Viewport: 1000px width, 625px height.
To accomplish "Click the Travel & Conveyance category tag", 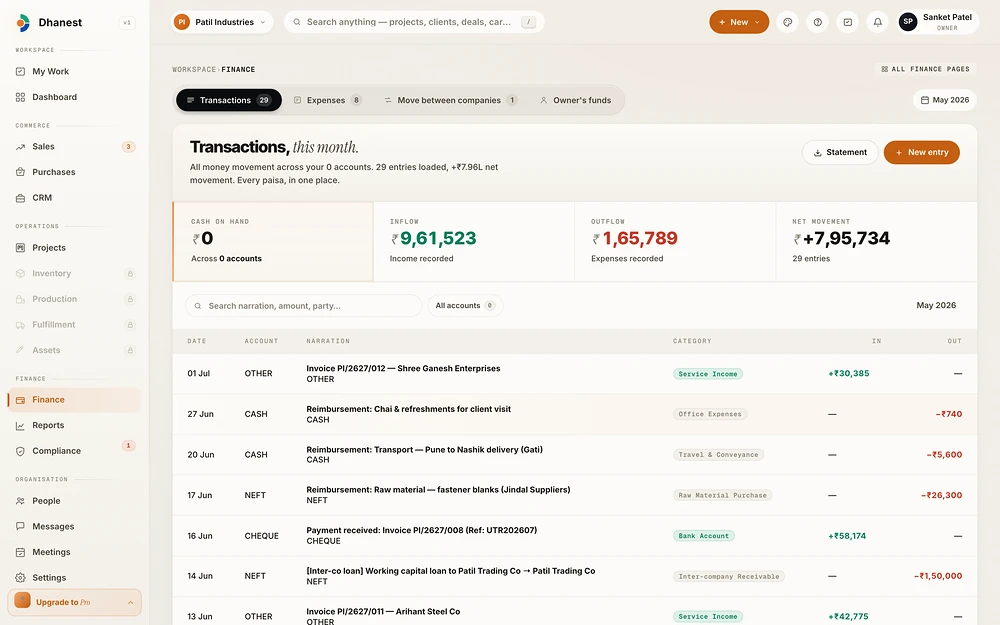I will pos(718,455).
